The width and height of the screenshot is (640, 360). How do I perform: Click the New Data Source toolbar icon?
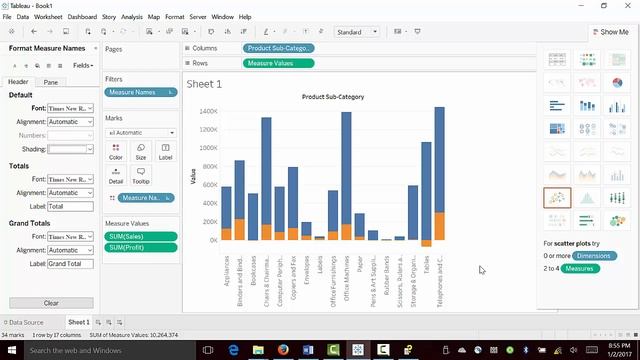(x=88, y=31)
